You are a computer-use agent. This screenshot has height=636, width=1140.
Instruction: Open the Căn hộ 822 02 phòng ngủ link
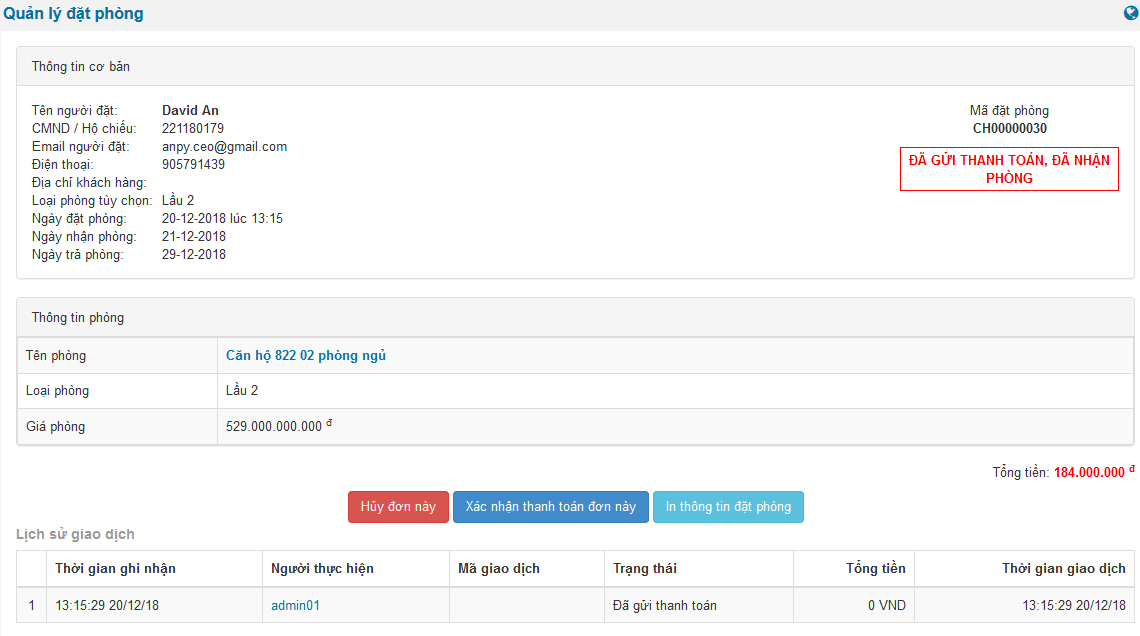point(306,356)
